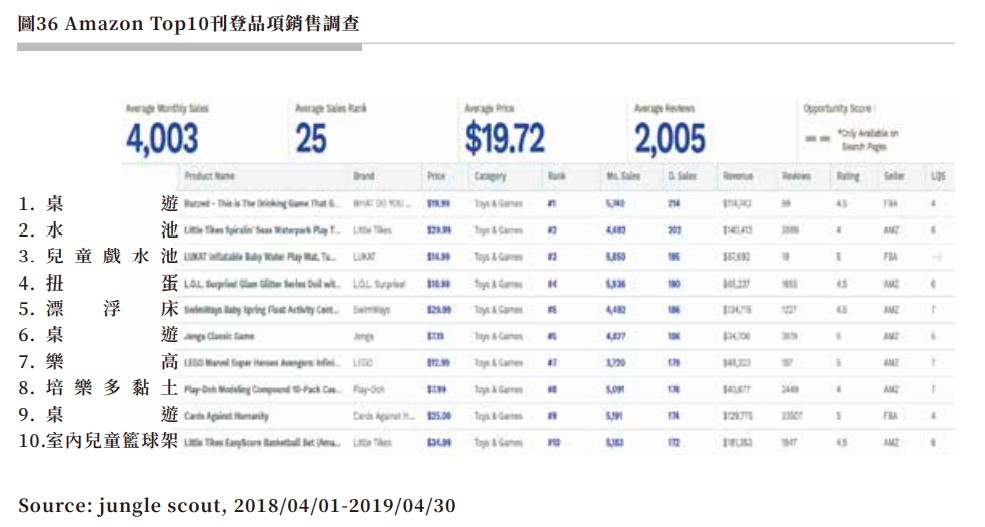This screenshot has height=527, width=985.
Task: Sort by the Rank column header
Action: pos(557,176)
